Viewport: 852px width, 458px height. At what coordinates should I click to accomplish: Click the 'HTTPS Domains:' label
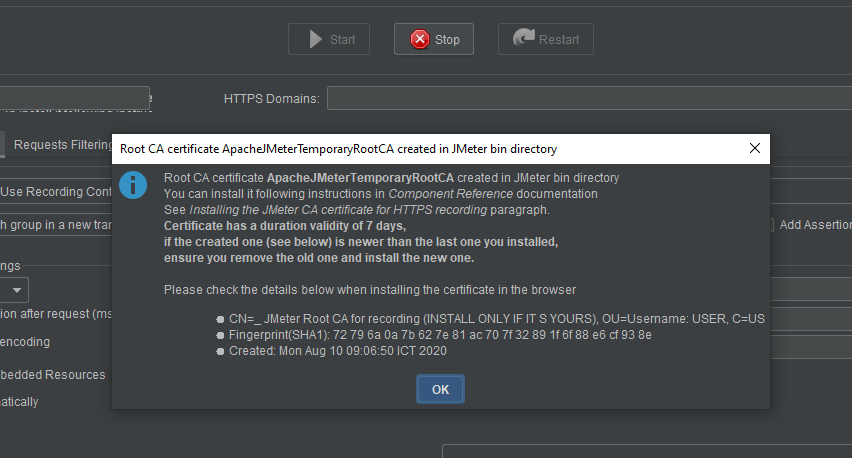pos(272,99)
